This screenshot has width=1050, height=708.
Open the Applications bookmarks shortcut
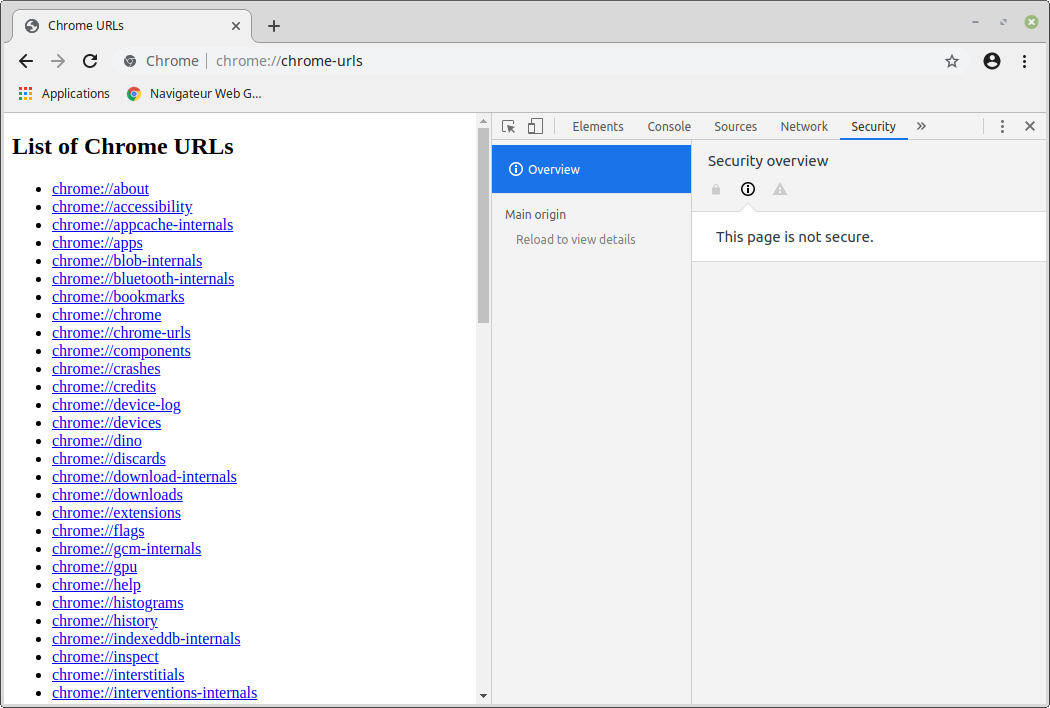click(64, 93)
